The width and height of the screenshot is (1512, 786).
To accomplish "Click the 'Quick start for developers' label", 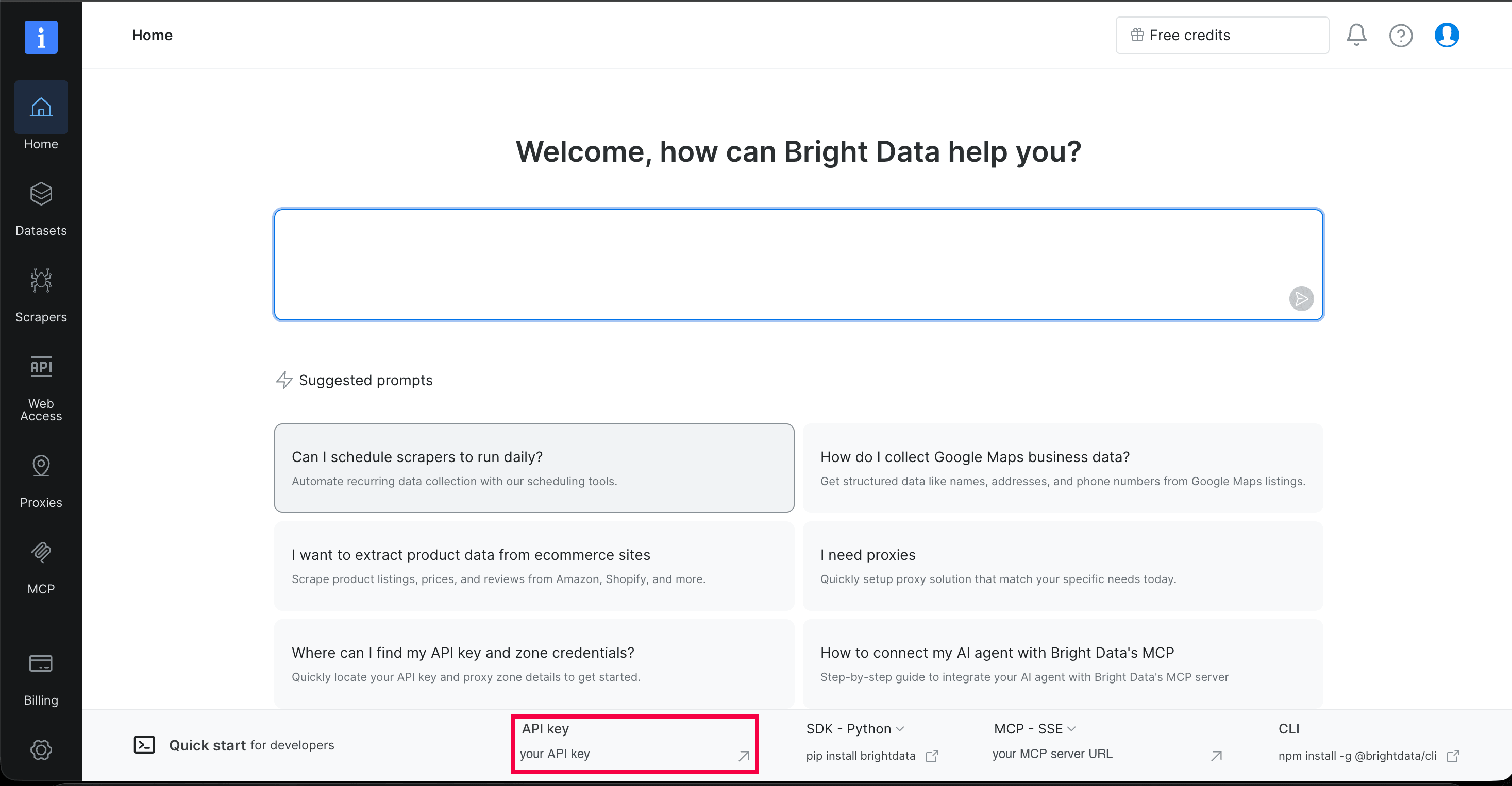I will [251, 745].
